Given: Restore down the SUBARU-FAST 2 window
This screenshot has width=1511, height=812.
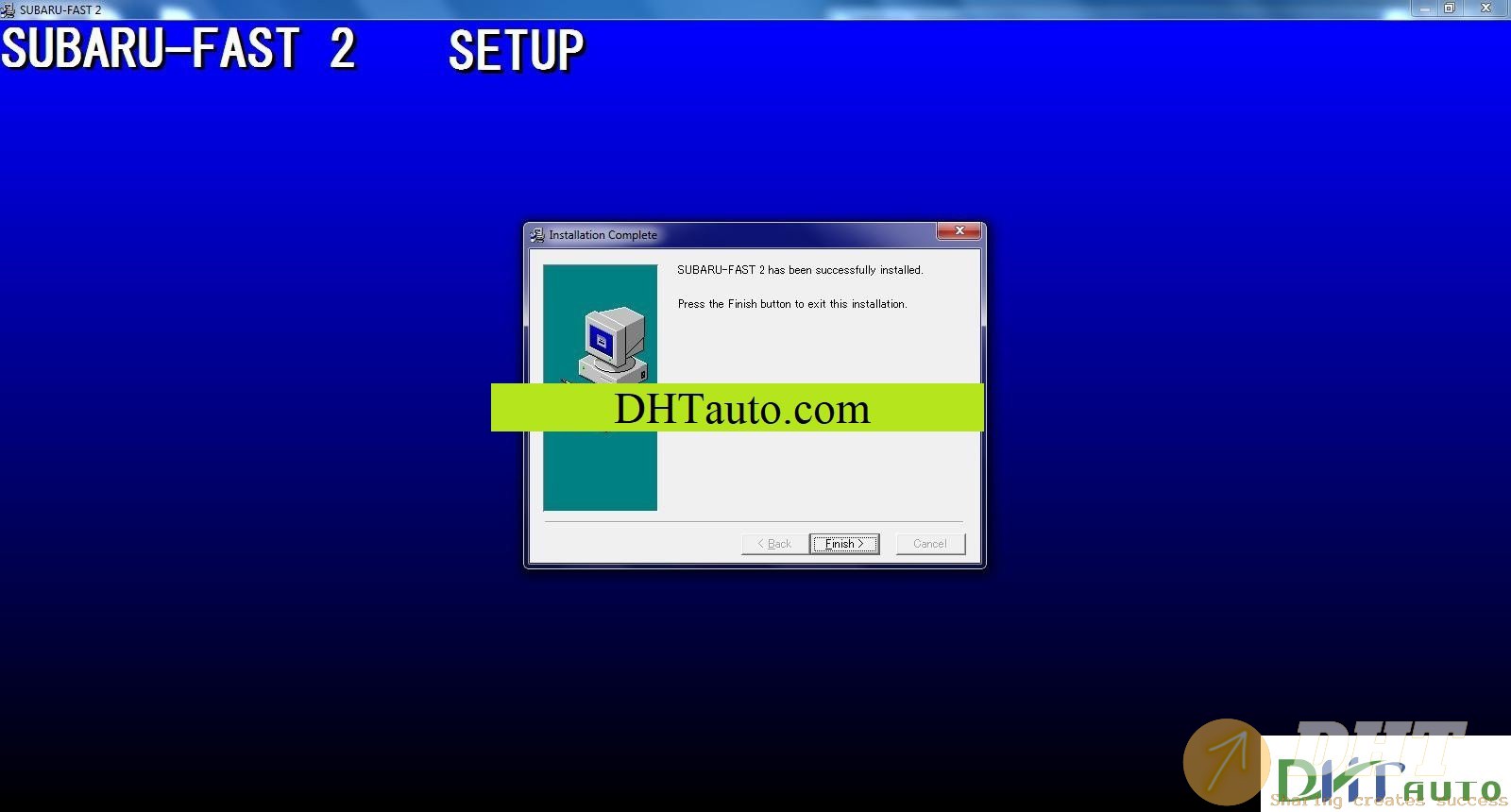Looking at the screenshot, I should [1450, 8].
